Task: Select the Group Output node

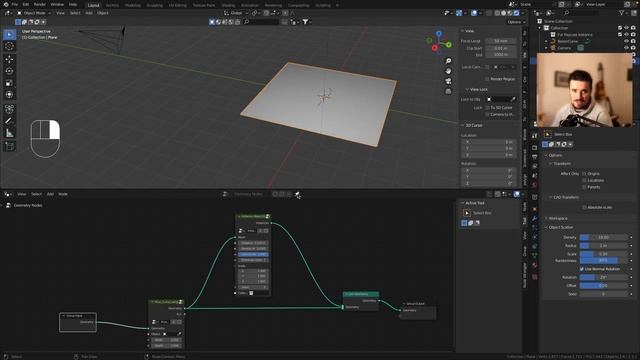Action: tap(418, 311)
